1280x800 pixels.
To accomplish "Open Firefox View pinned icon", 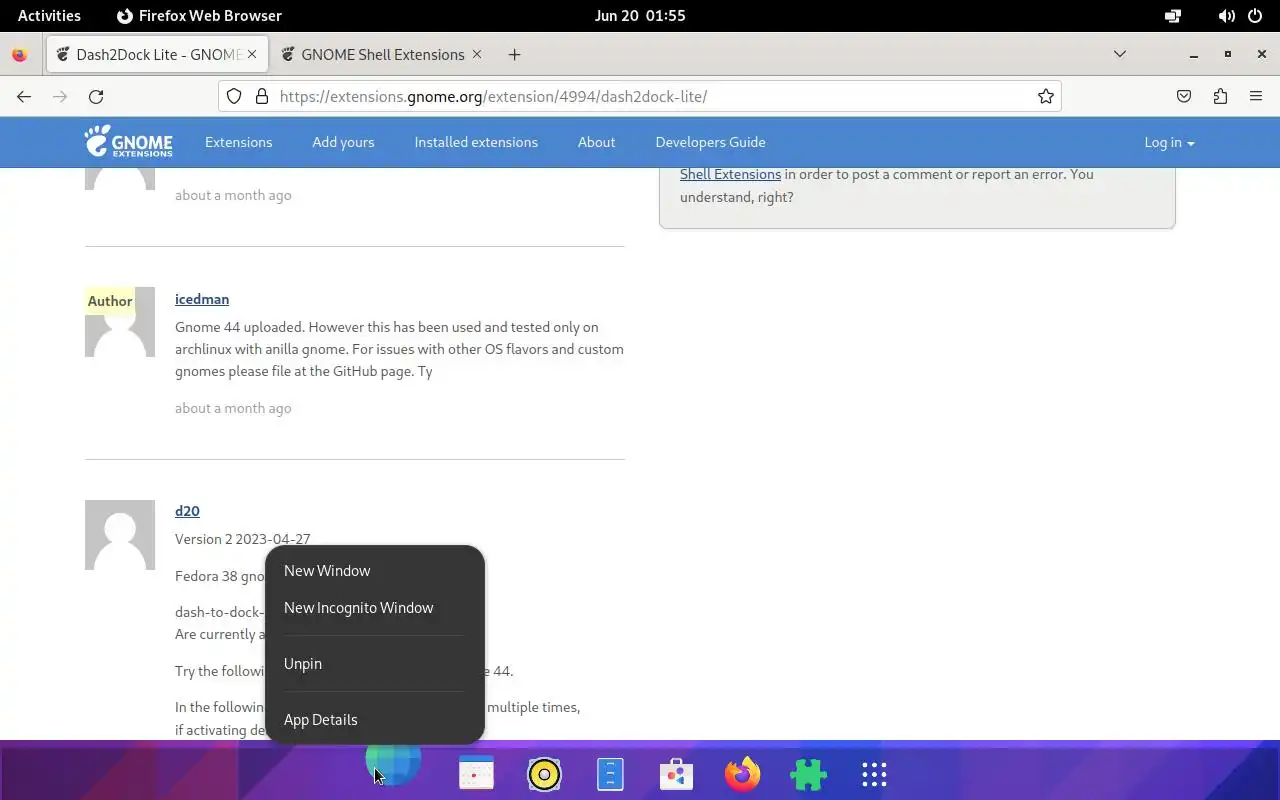I will point(19,54).
